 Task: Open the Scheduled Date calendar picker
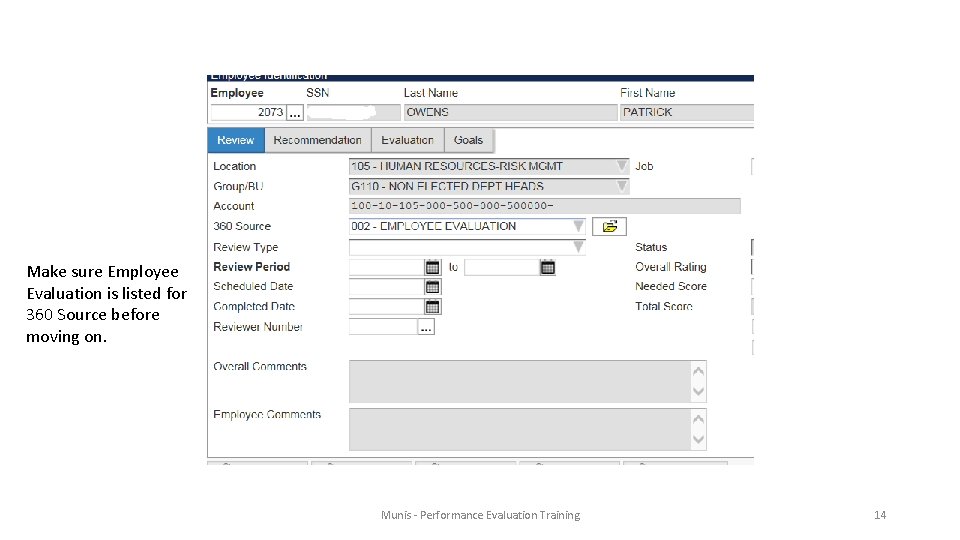tap(432, 287)
